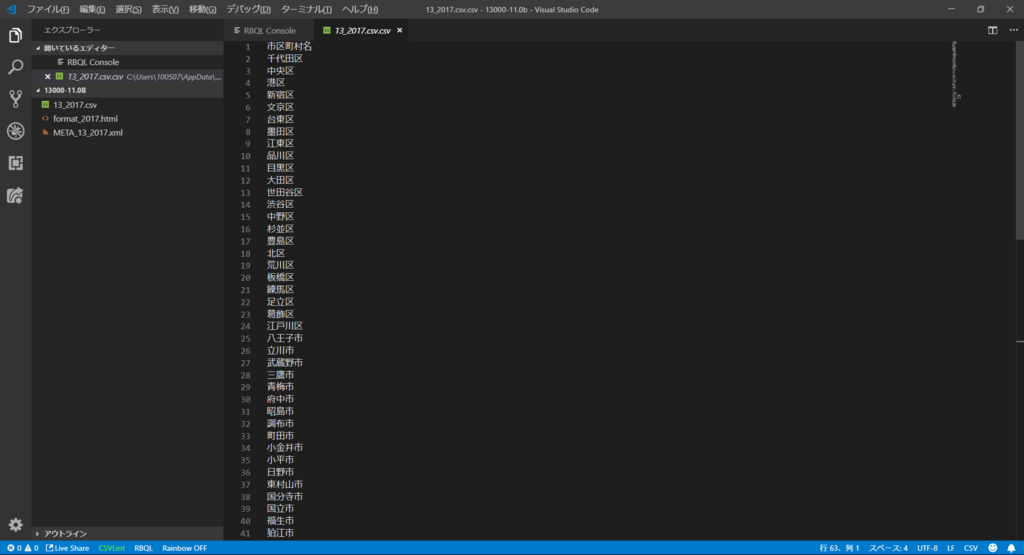Toggle Rainbow OFF in status bar
The image size is (1024, 555).
coord(184,548)
